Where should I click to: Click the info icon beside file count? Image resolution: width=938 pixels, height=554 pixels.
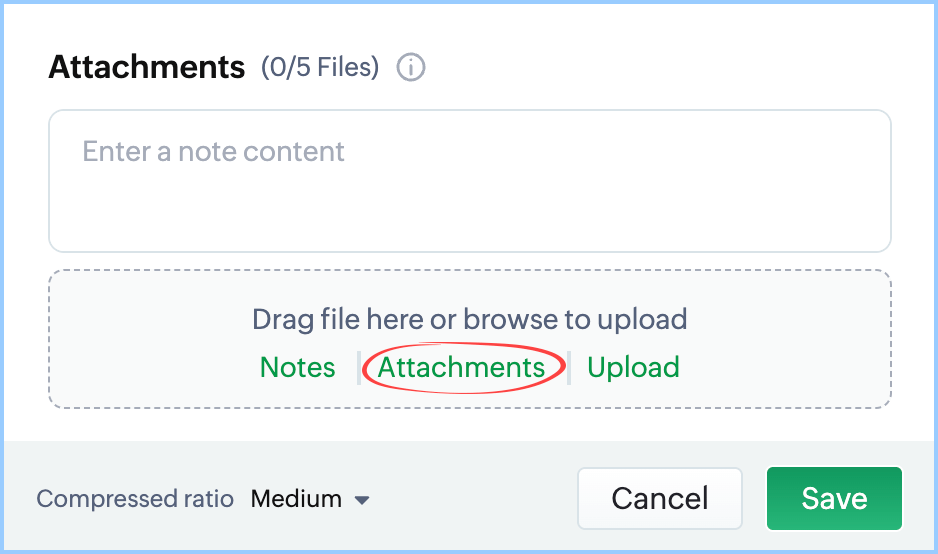(x=411, y=68)
